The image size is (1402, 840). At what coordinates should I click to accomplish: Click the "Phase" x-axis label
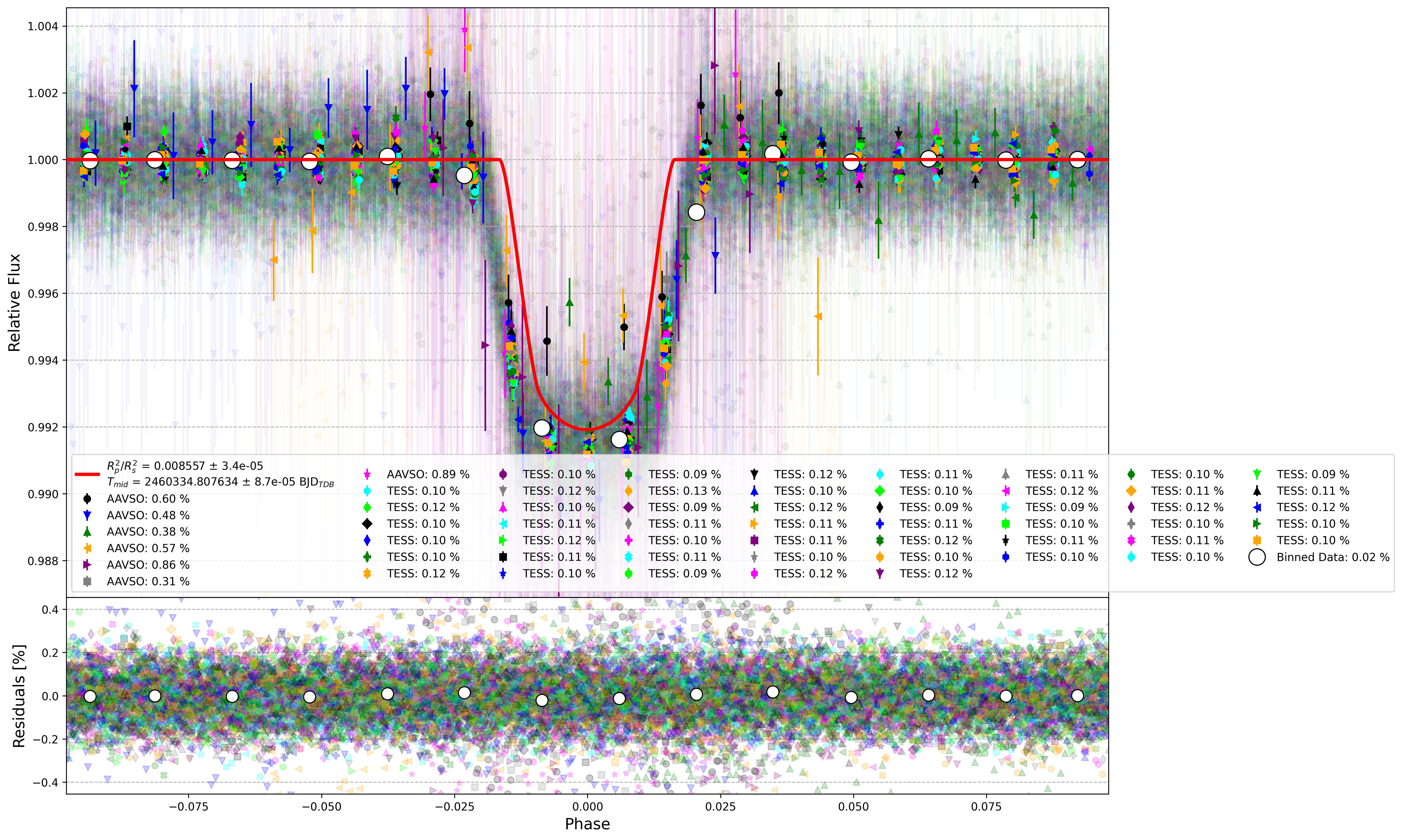[587, 824]
